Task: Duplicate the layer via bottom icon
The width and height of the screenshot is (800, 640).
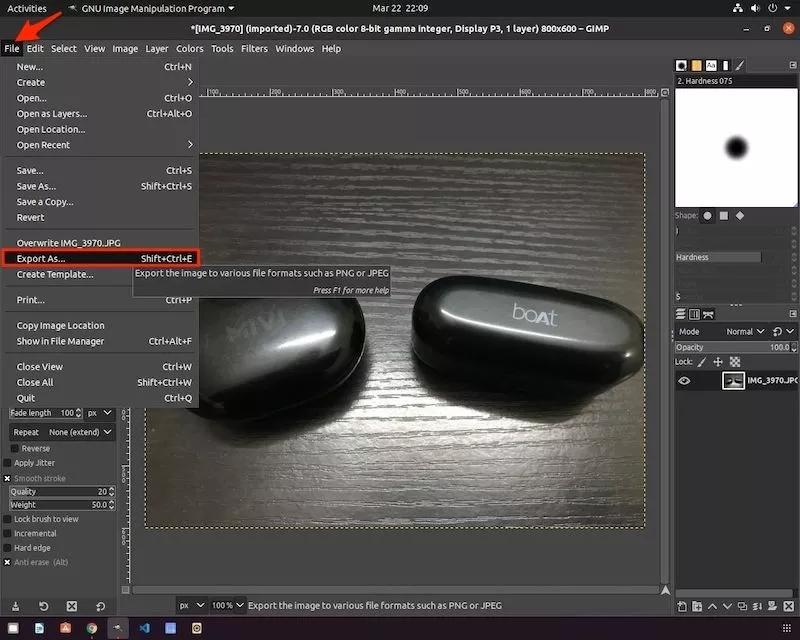Action: point(742,606)
